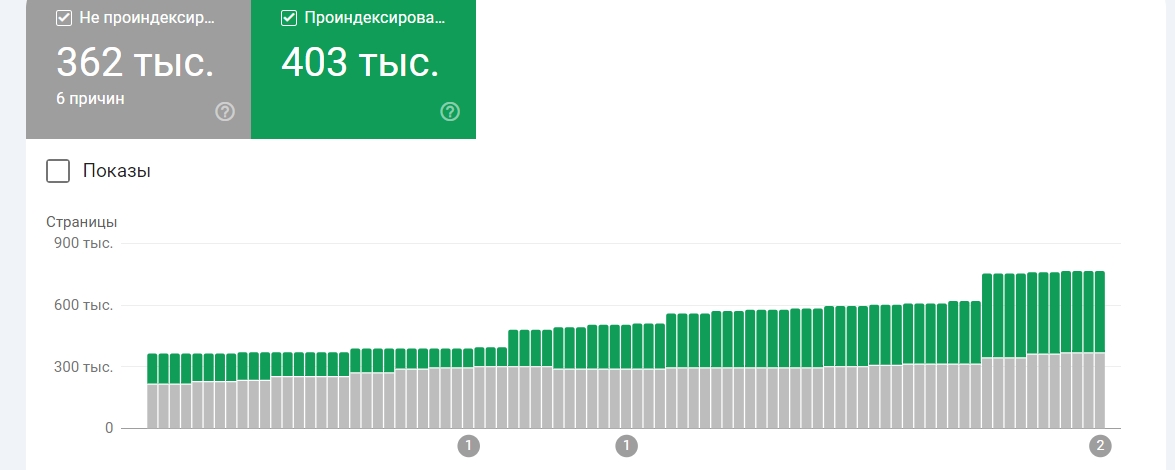Screen dimensions: 1175x470
Task: Open help icon on the gray Не проиндексировано card
Action: [x=225, y=112]
